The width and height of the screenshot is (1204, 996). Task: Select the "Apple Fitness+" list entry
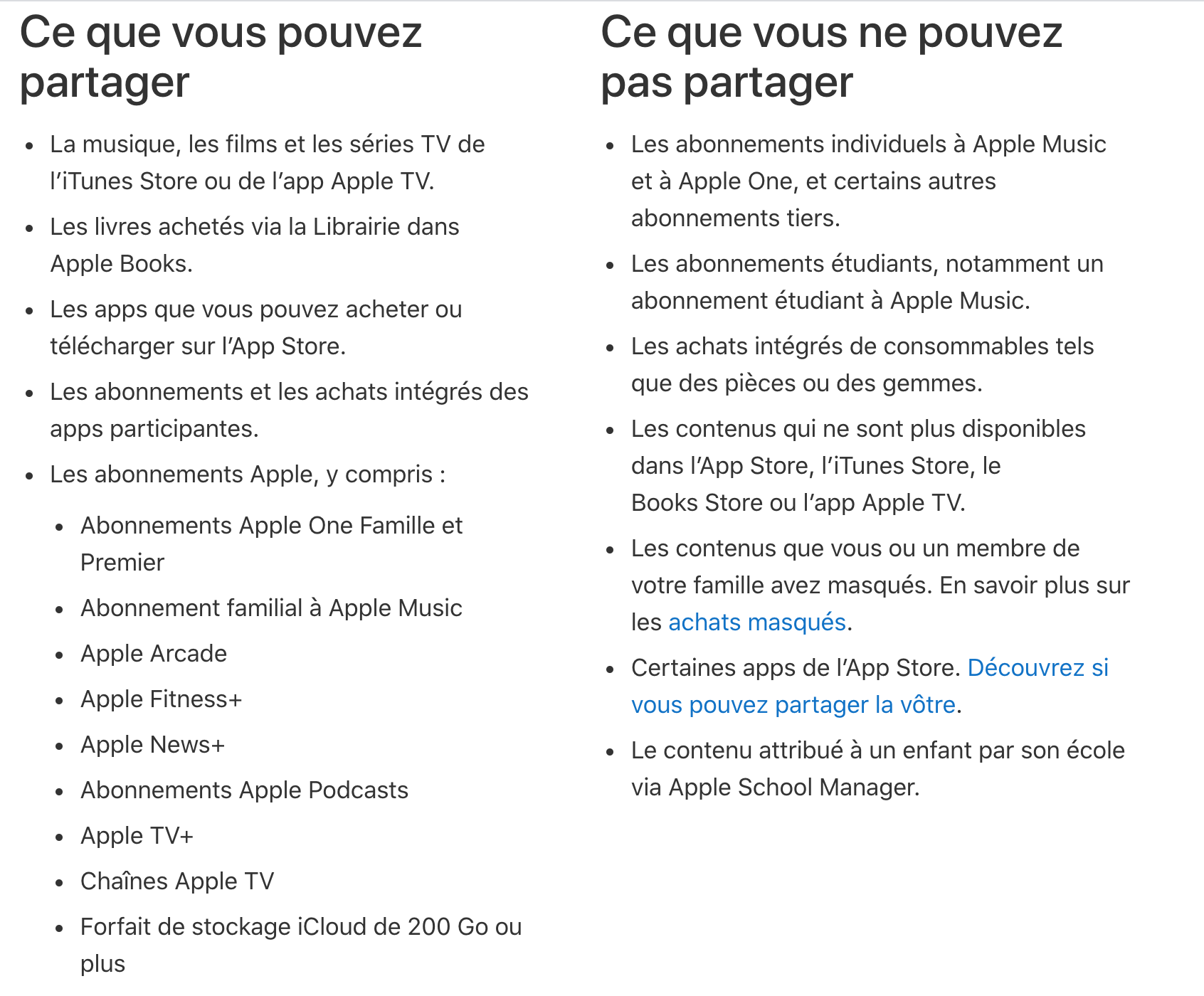[162, 699]
